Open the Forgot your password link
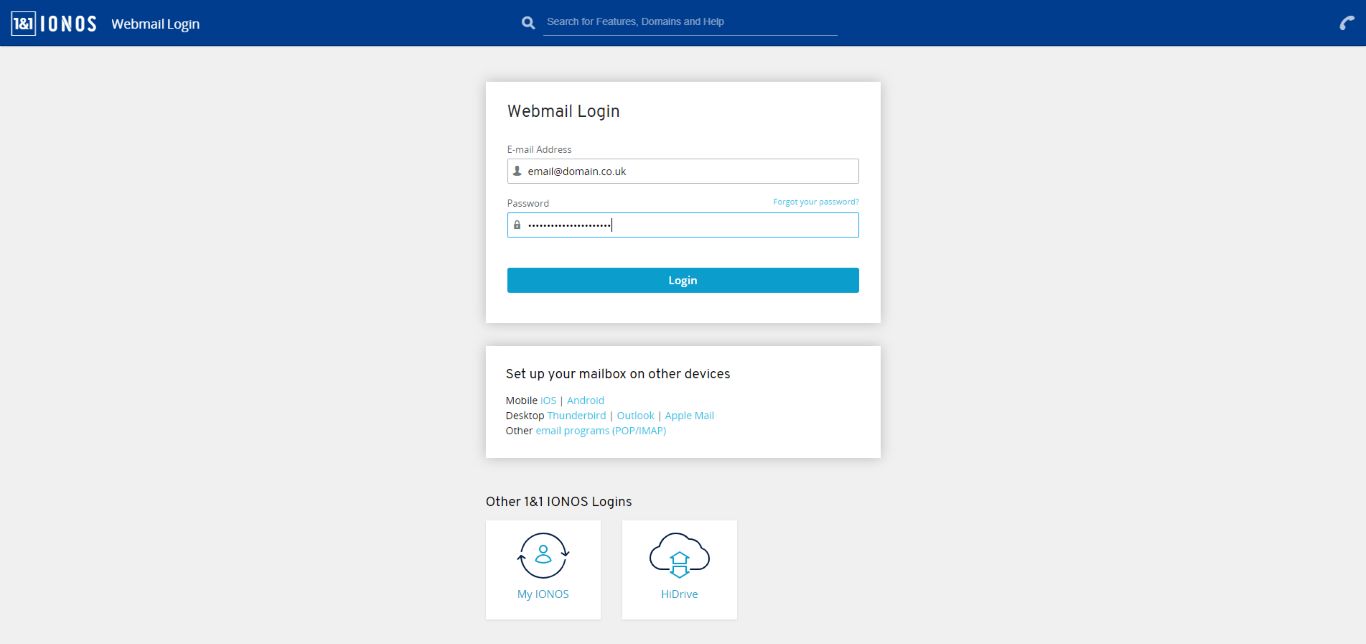The height and width of the screenshot is (644, 1366). pos(815,201)
